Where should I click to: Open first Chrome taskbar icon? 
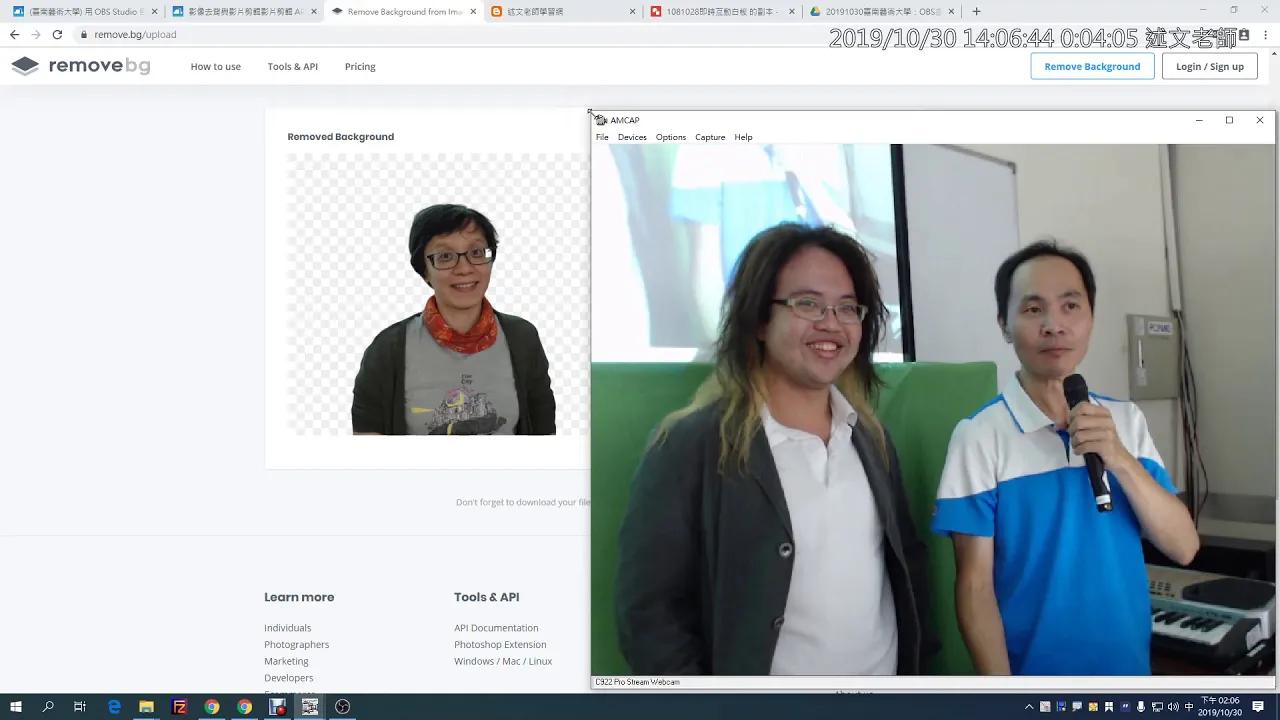click(212, 707)
